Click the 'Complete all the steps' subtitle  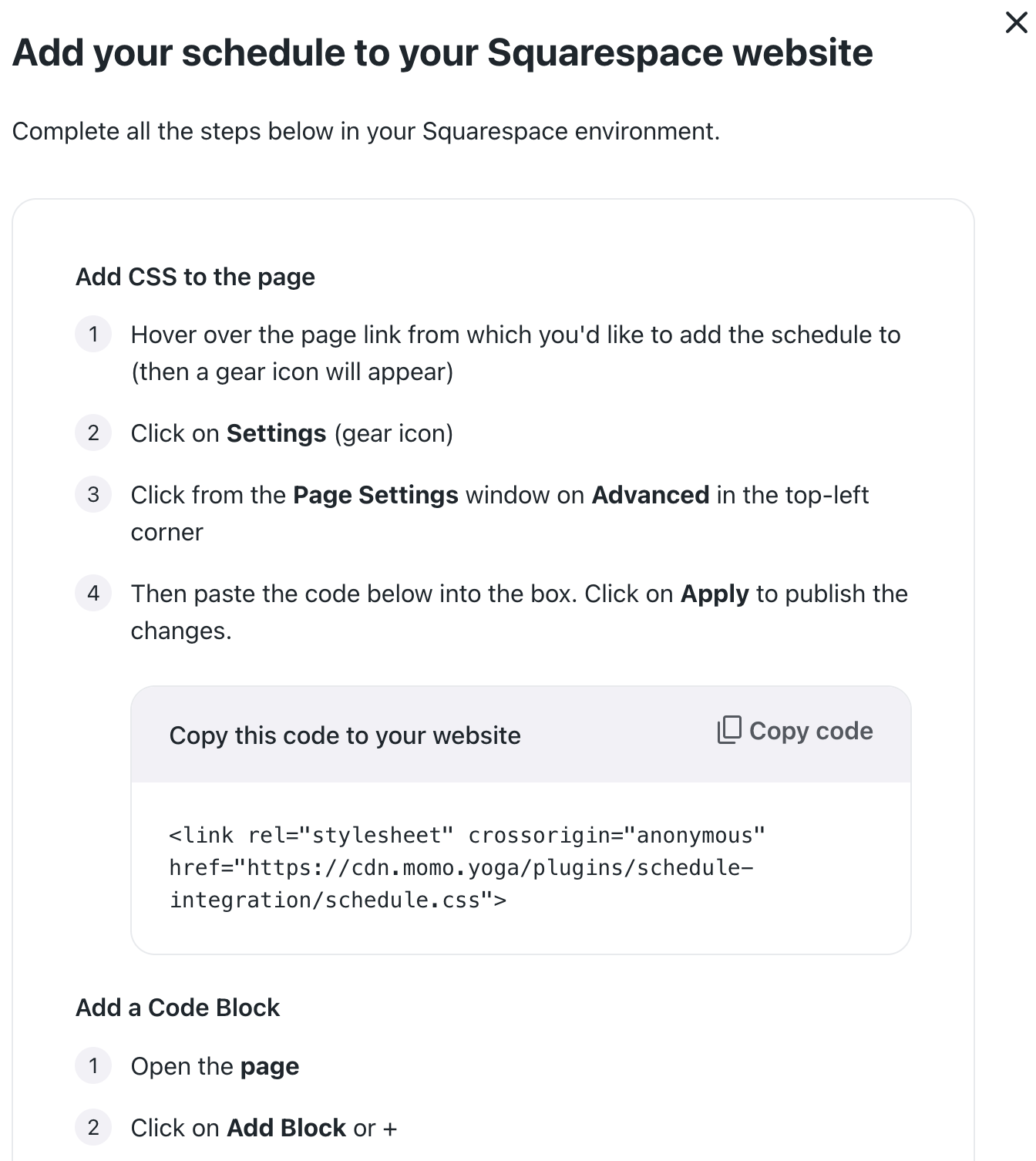pyautogui.click(x=365, y=131)
